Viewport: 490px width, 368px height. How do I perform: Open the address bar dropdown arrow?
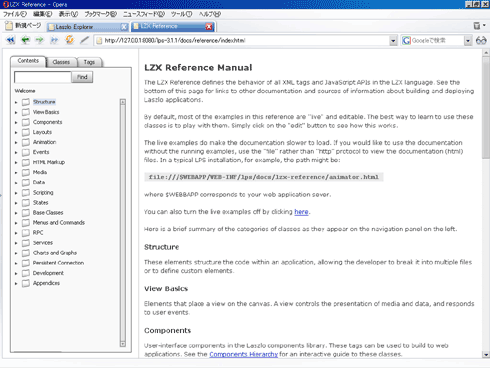tap(393, 41)
